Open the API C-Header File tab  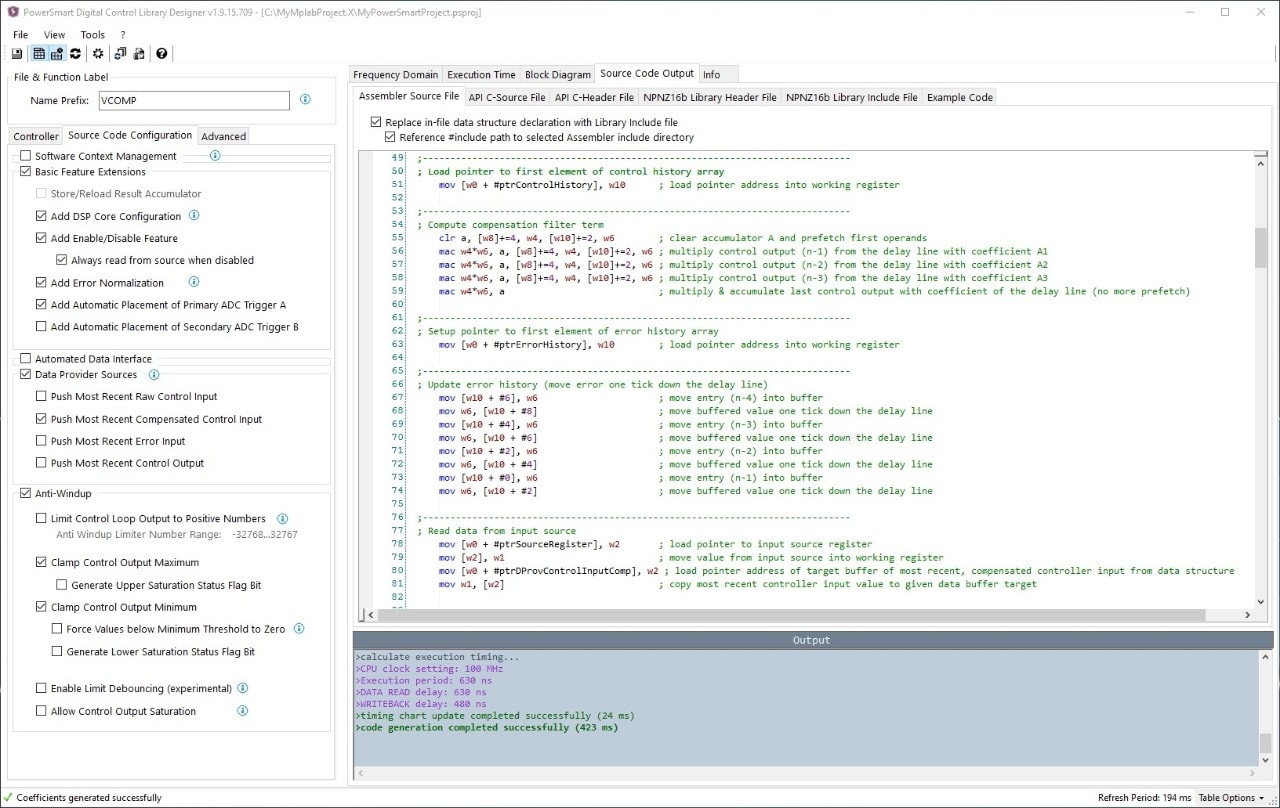coord(594,97)
